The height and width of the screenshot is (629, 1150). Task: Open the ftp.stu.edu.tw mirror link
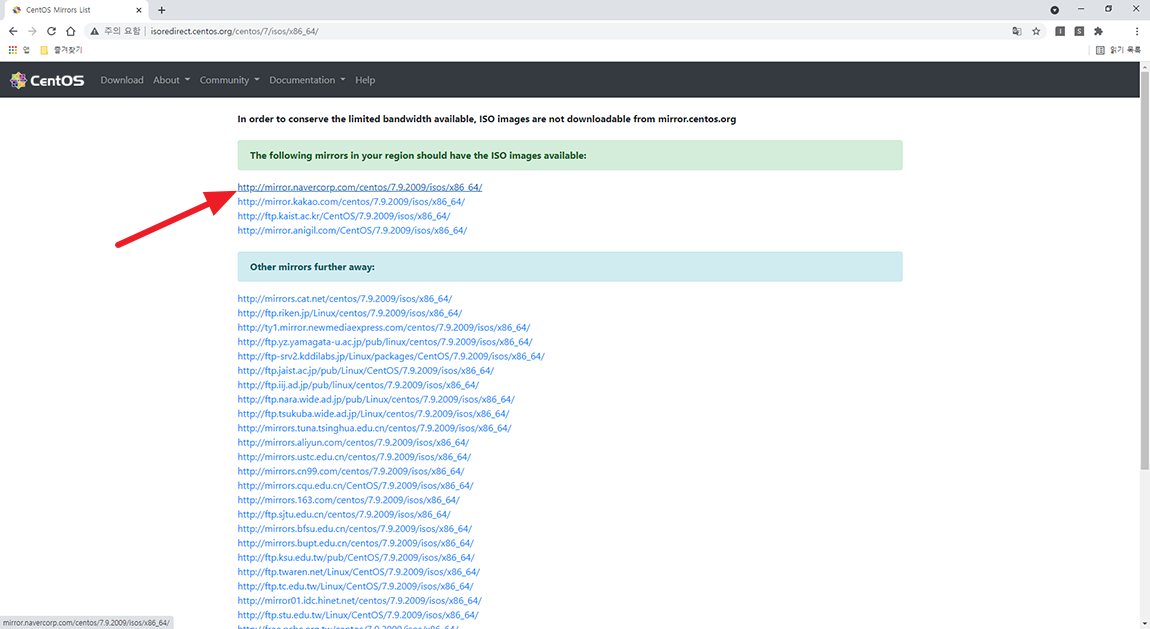coord(358,615)
